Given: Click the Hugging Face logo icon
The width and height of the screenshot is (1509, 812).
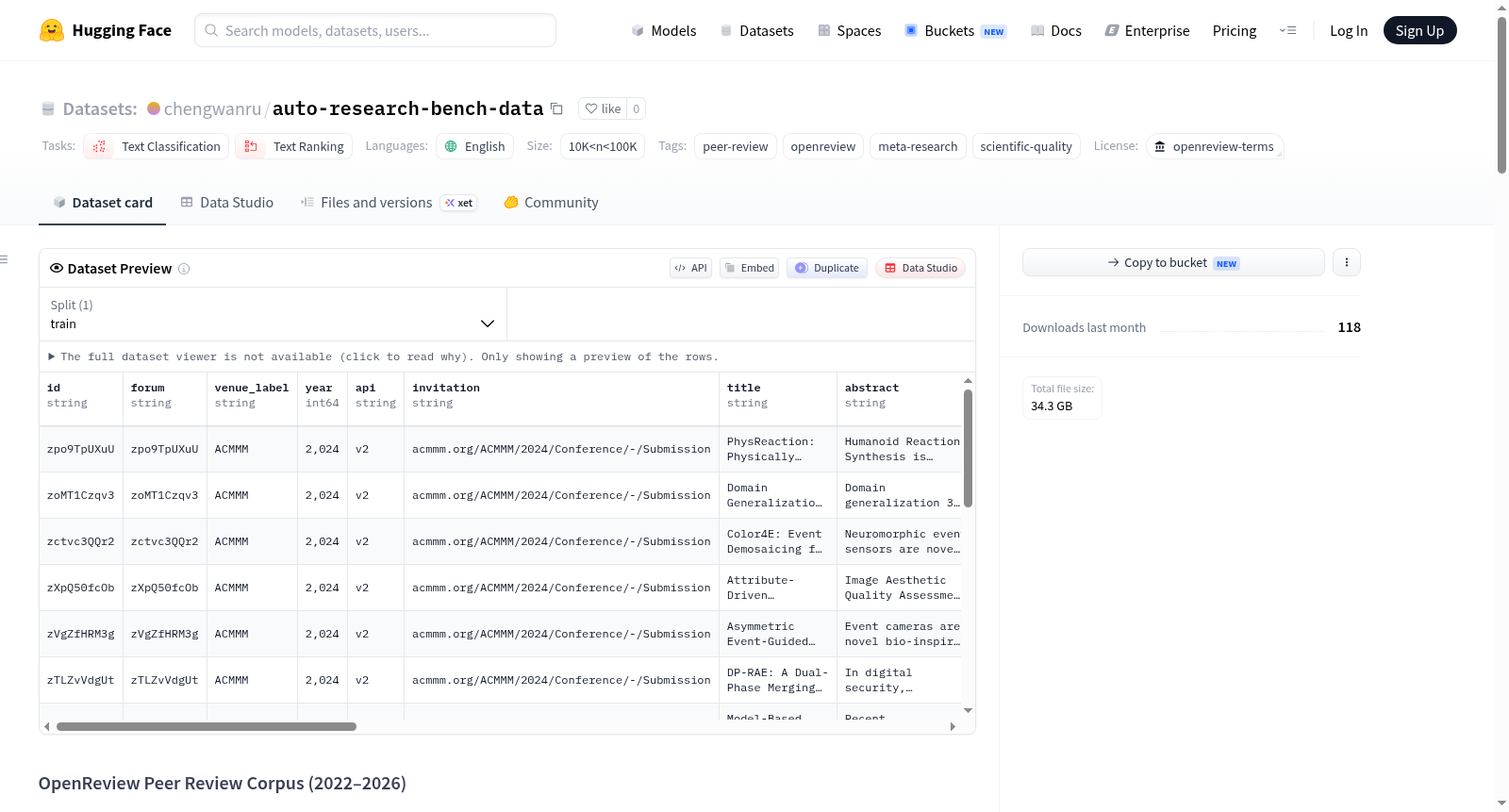Looking at the screenshot, I should pos(52,30).
